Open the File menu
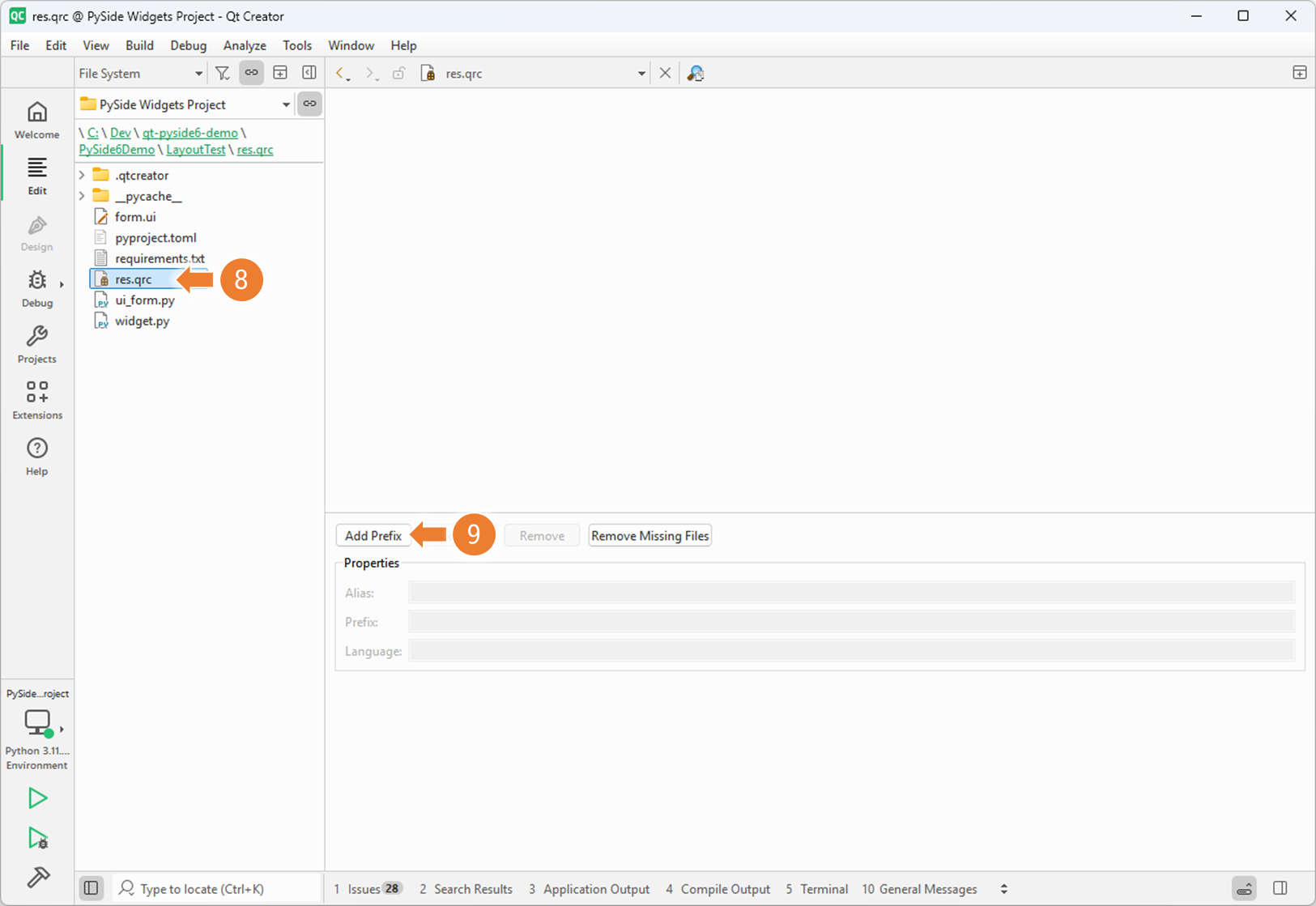Screen dimensions: 1316x906 (19, 45)
